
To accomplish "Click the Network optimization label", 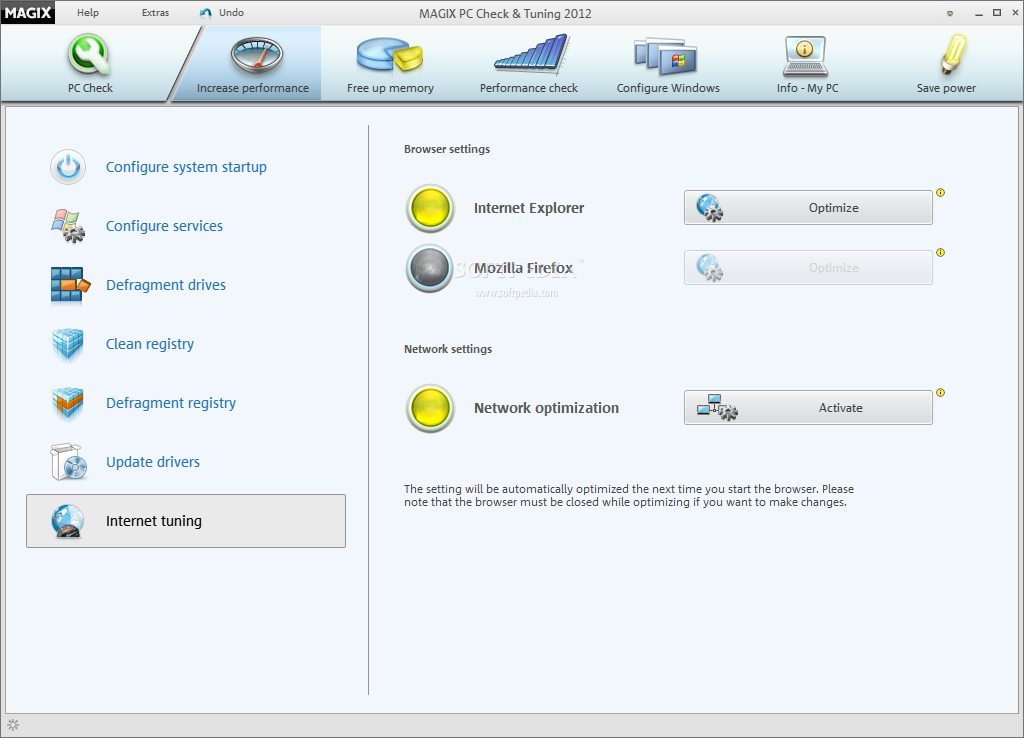I will click(547, 408).
